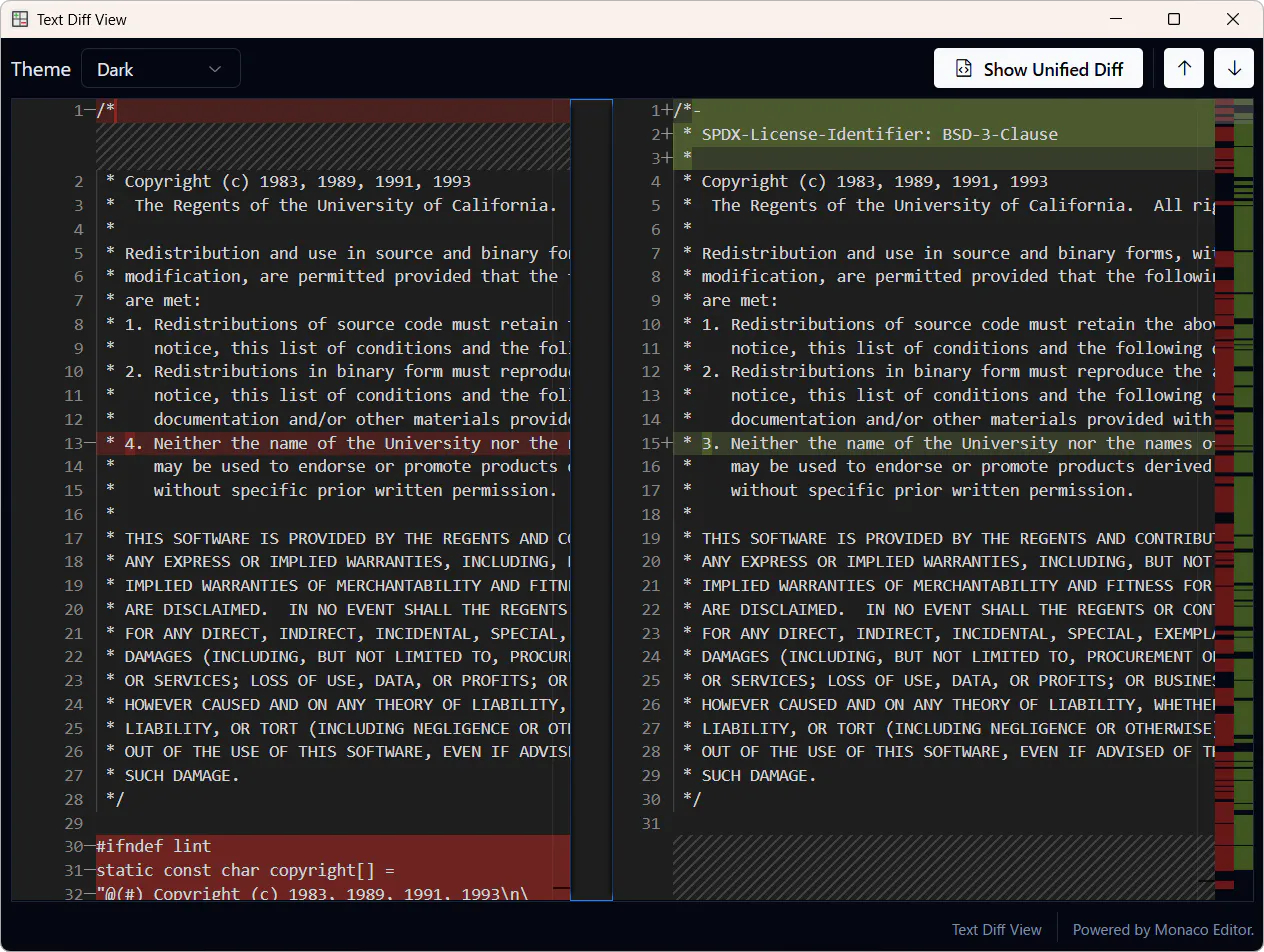Click the added line '3. Neither the name' in right pane
The width and height of the screenshot is (1264, 952).
(x=943, y=443)
